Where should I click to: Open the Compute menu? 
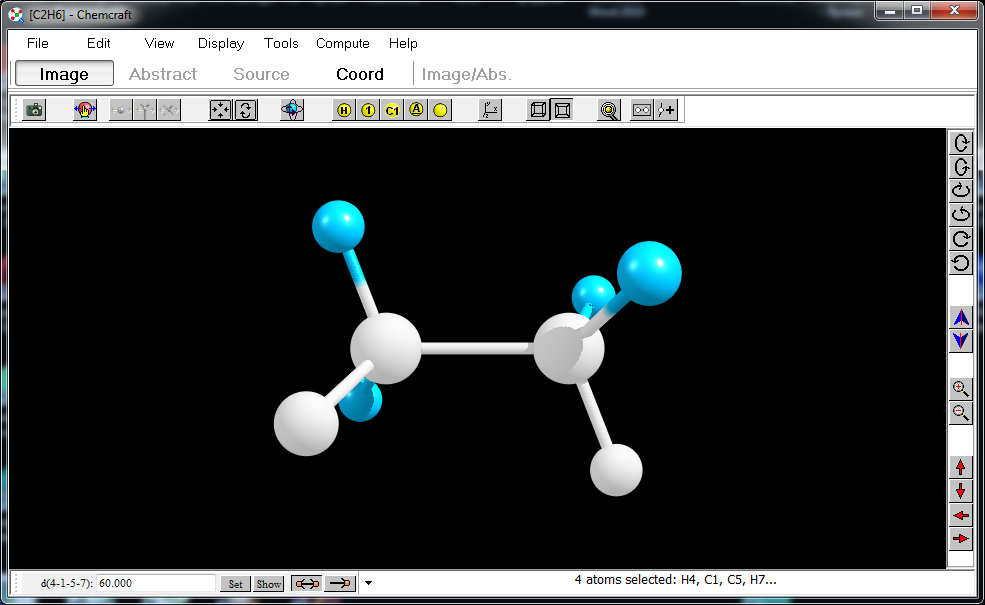tap(343, 43)
